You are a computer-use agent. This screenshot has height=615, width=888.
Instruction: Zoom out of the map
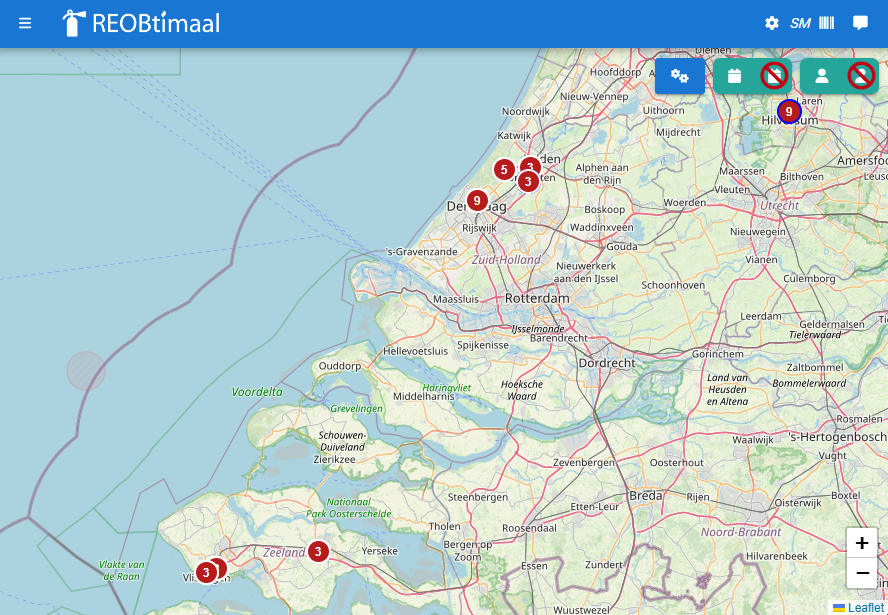coord(862,573)
